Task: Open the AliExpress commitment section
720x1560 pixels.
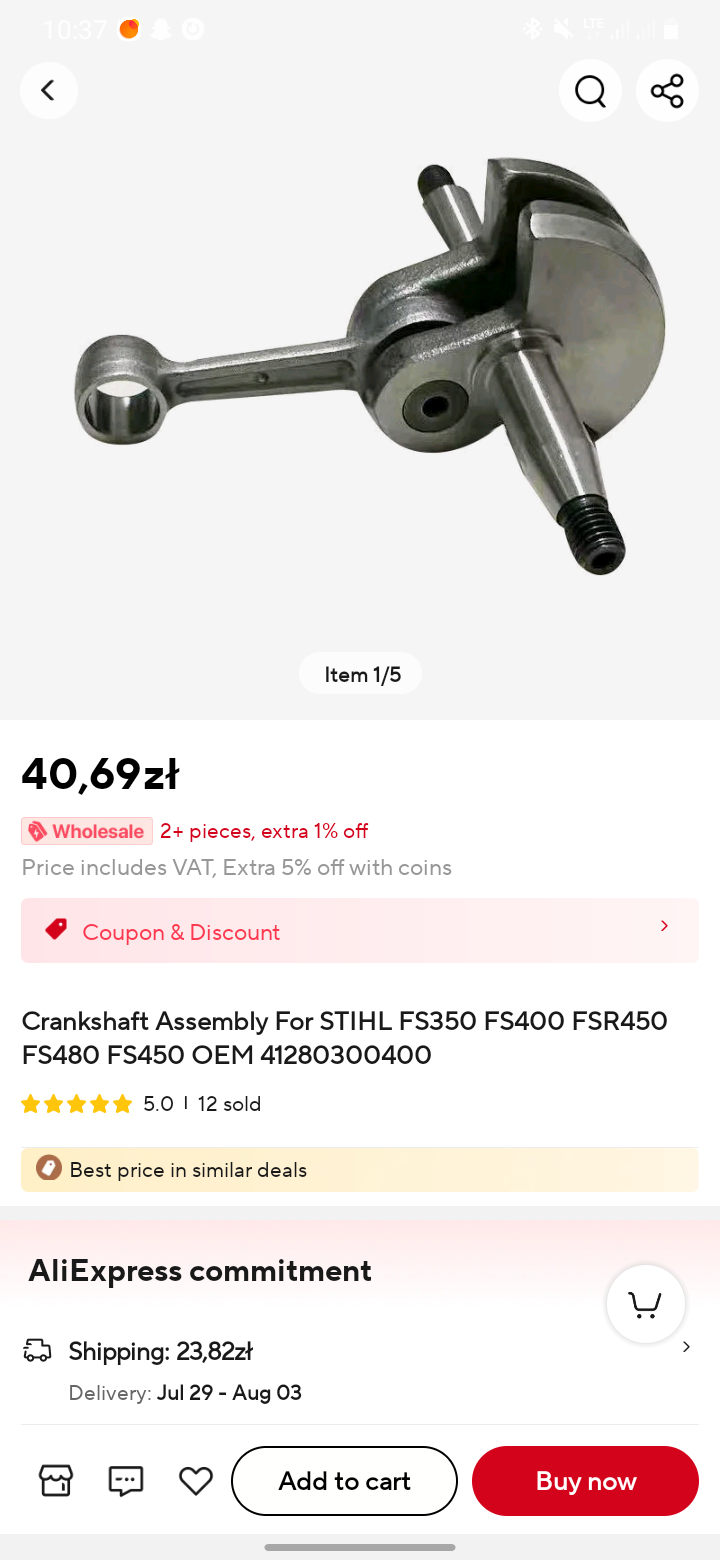Action: point(200,1270)
